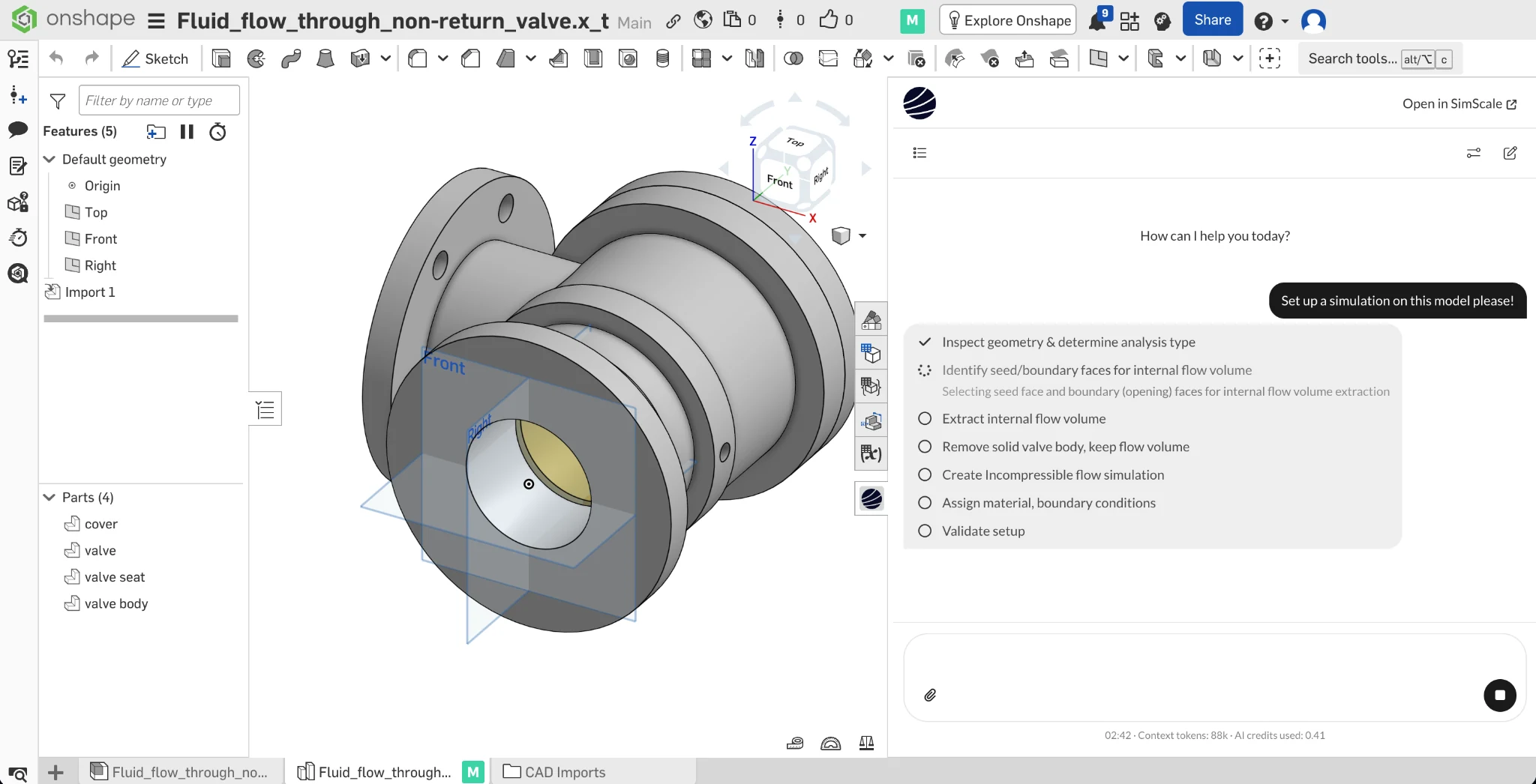This screenshot has width=1536, height=784.
Task: Expand the draft tools dropdown arrow
Action: (x=531, y=58)
